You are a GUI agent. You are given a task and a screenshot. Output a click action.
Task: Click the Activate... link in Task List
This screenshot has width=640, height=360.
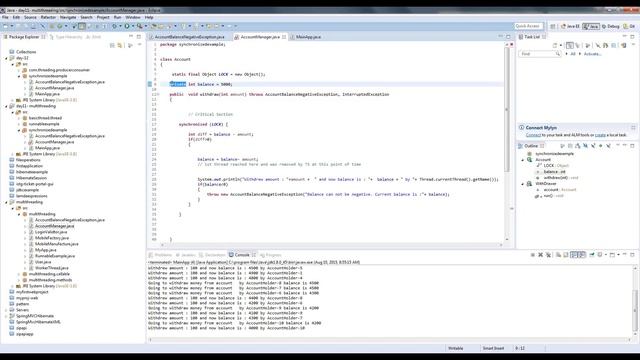592,54
